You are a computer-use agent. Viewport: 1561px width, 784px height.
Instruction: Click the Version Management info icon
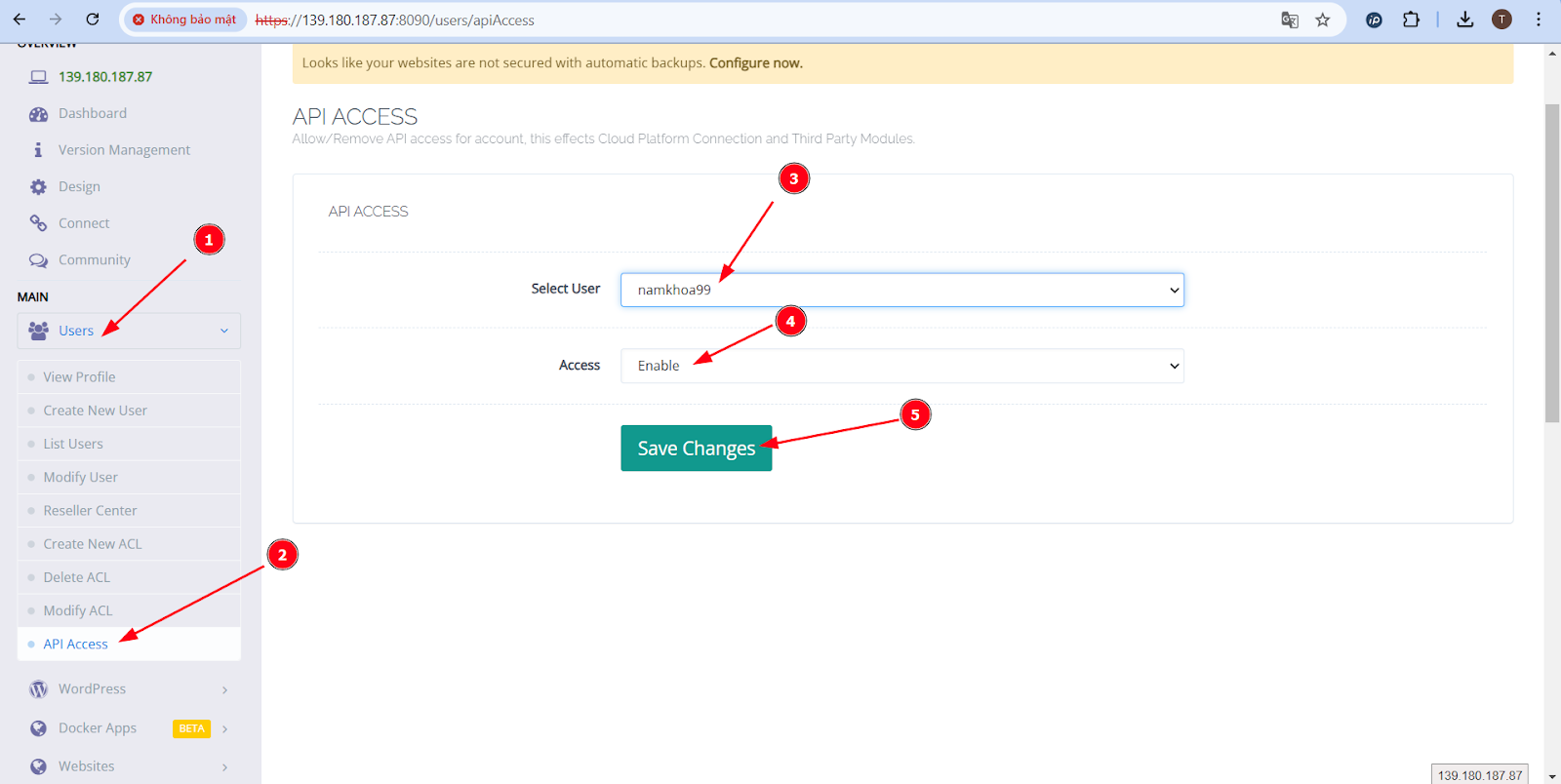click(38, 150)
